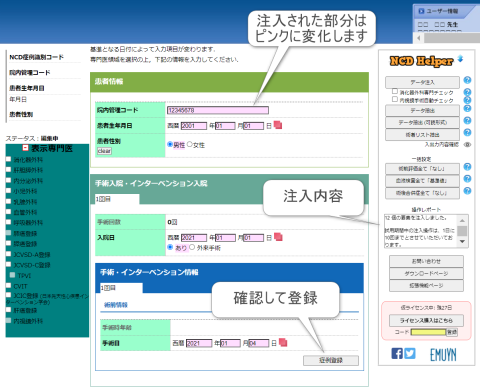Select the あり radio under 入院日
The width and height of the screenshot is (480, 390).
pos(170,247)
